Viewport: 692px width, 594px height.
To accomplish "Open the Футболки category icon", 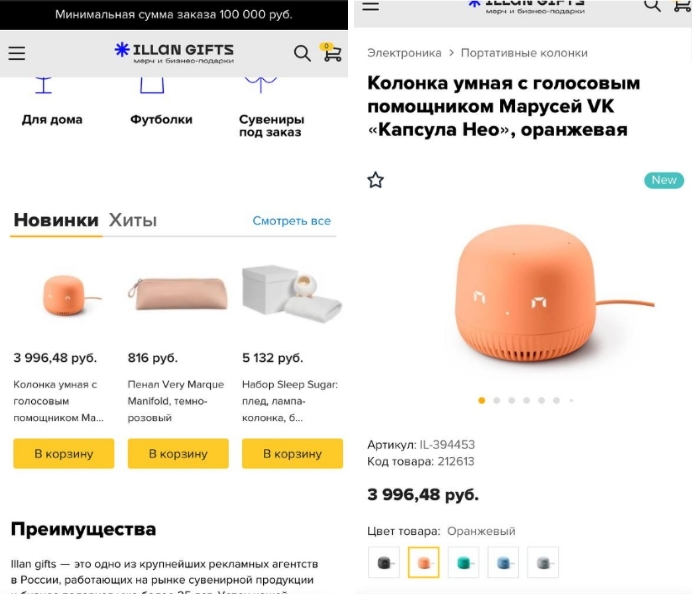I will click(x=152, y=85).
